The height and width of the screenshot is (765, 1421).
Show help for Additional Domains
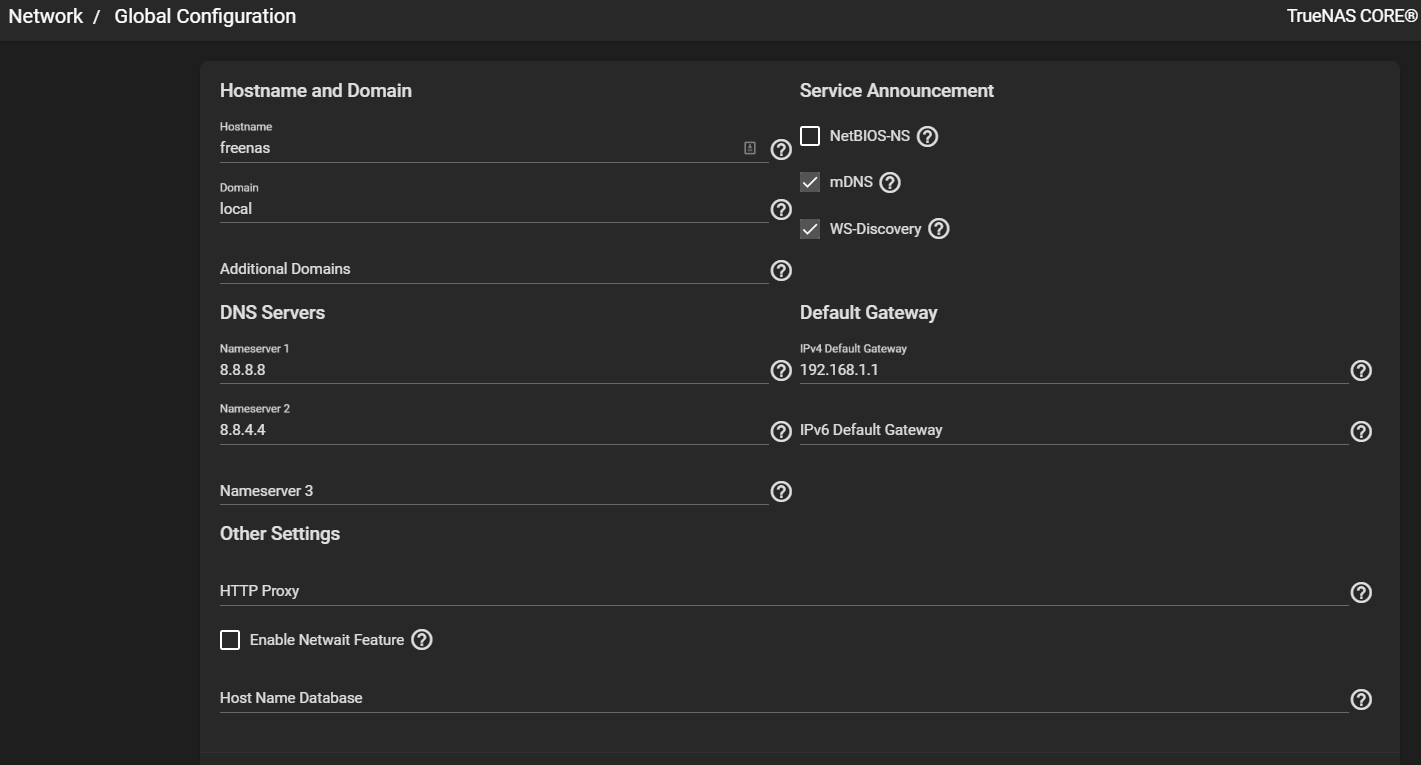pos(781,271)
